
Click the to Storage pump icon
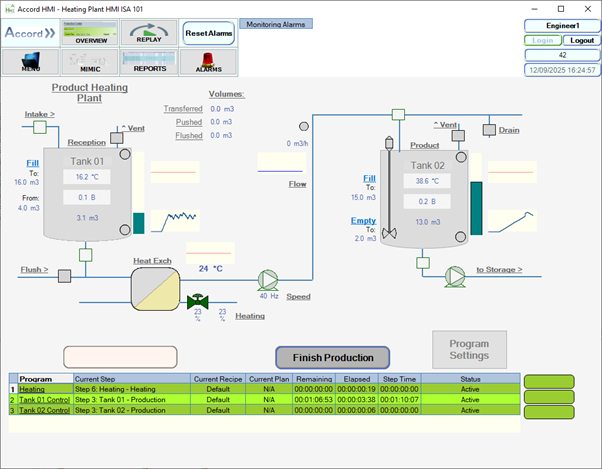tap(455, 274)
